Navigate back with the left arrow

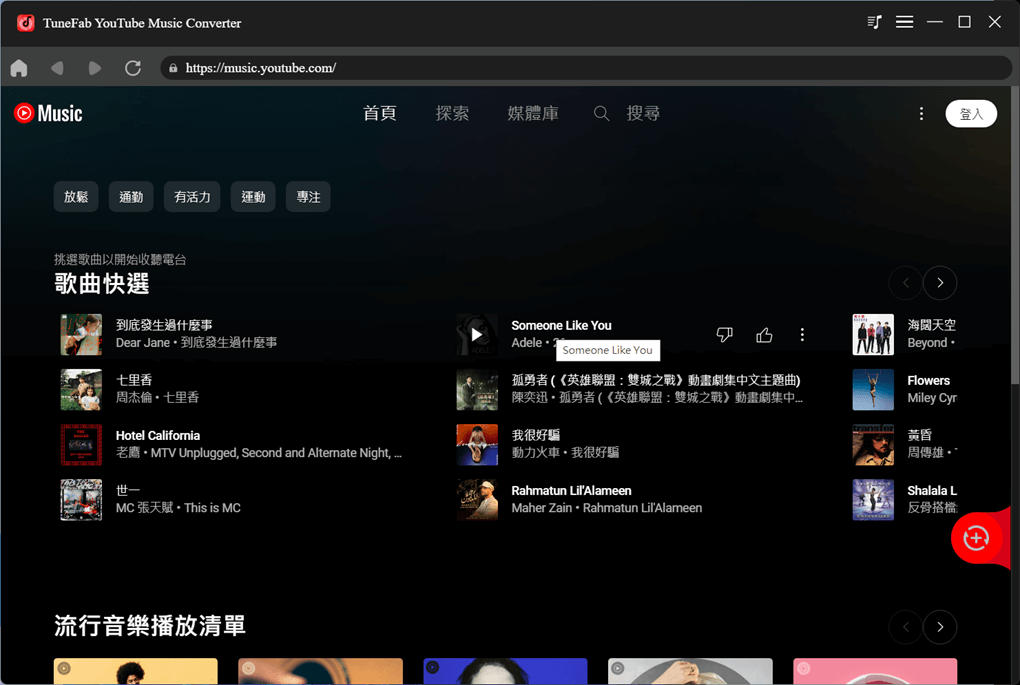[x=57, y=68]
